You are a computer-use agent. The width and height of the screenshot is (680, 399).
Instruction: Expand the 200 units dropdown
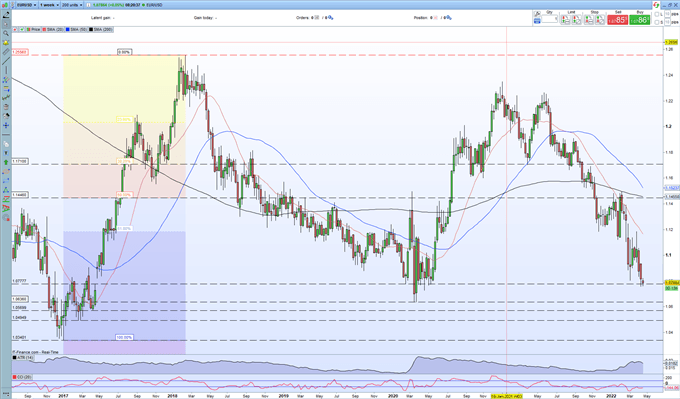[71, 5]
